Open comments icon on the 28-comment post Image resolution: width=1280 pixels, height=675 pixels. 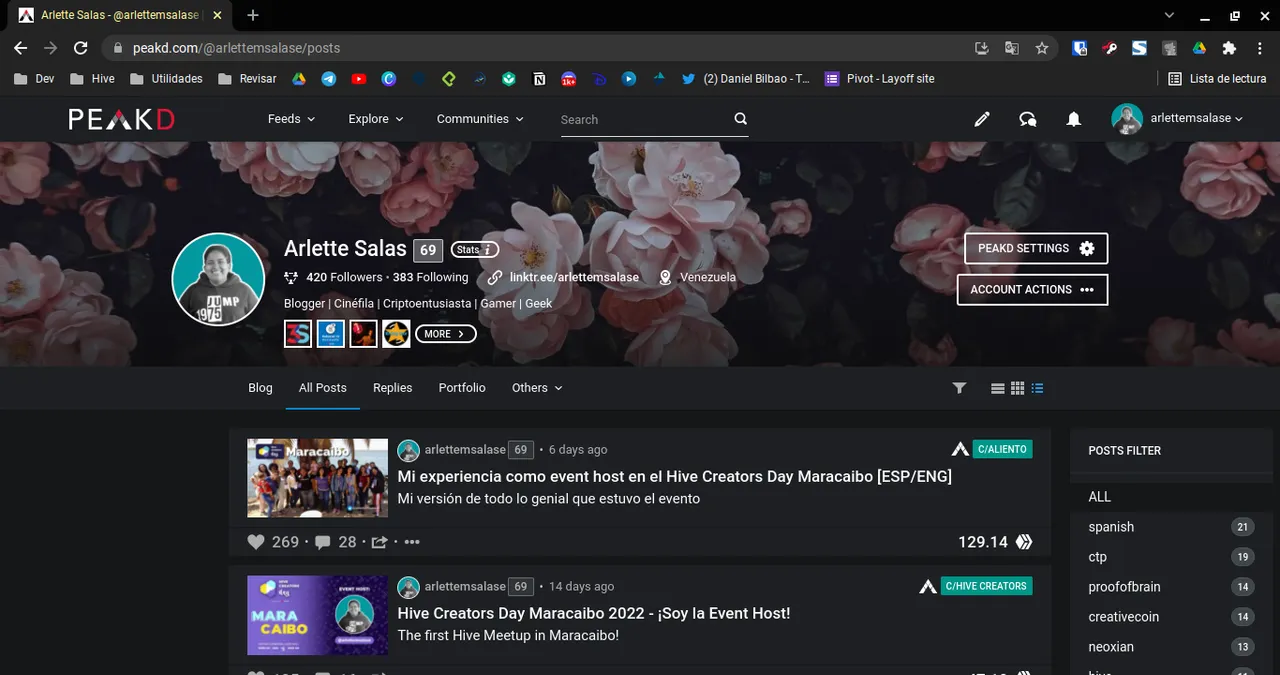pos(323,542)
